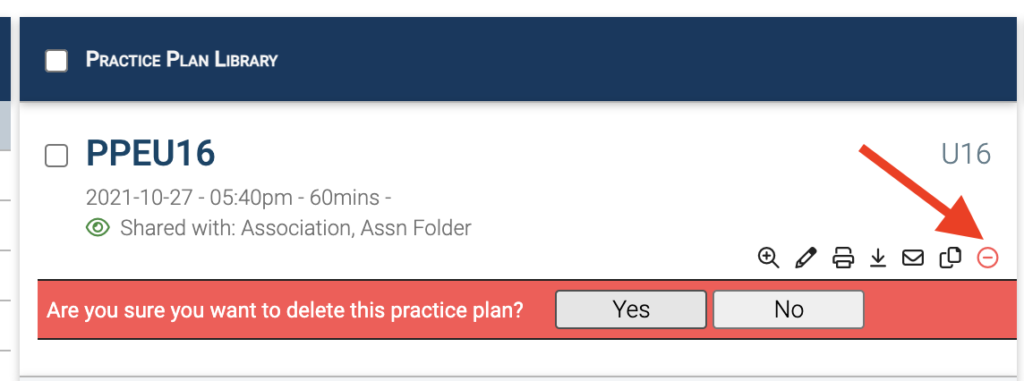Image resolution: width=1024 pixels, height=381 pixels.
Task: Click the U16 age group label
Action: tap(966, 155)
